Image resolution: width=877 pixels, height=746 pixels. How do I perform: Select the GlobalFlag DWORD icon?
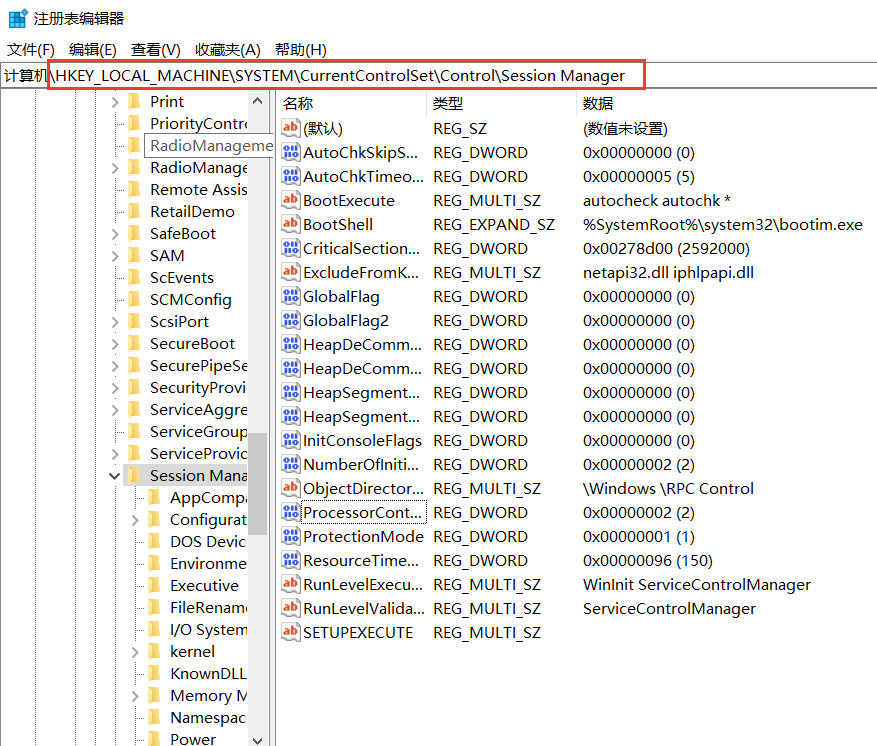point(290,296)
